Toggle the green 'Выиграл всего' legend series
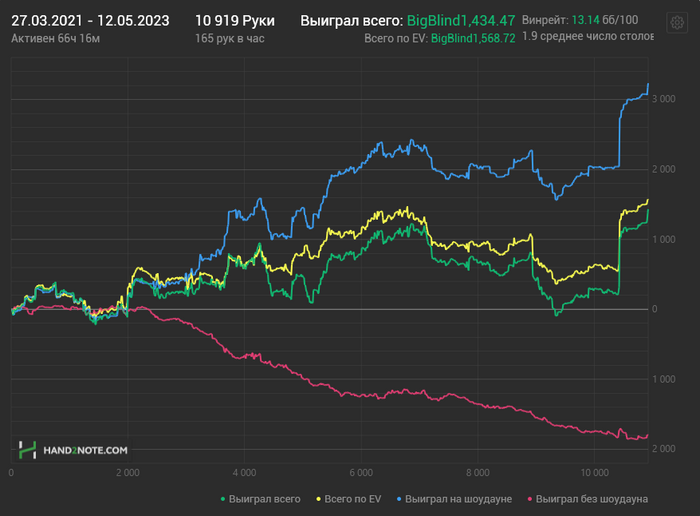The width and height of the screenshot is (700, 516). click(261, 499)
